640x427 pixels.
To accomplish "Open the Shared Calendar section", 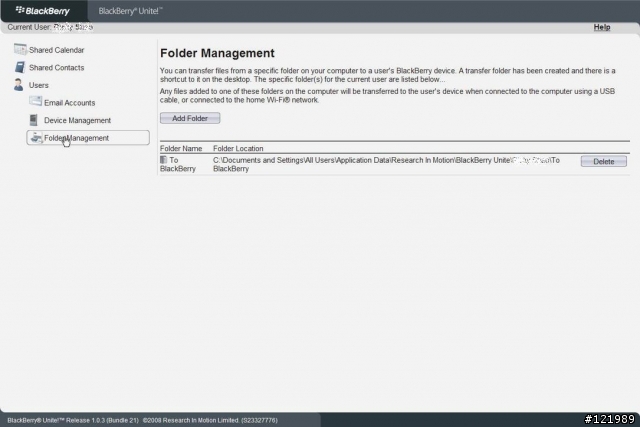I will tap(56, 50).
